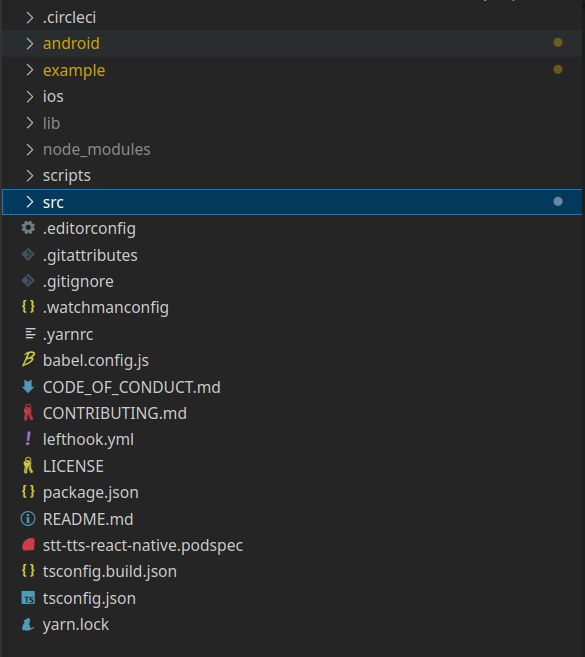
Task: Expand the lib folder chevron
Action: pyautogui.click(x=29, y=123)
